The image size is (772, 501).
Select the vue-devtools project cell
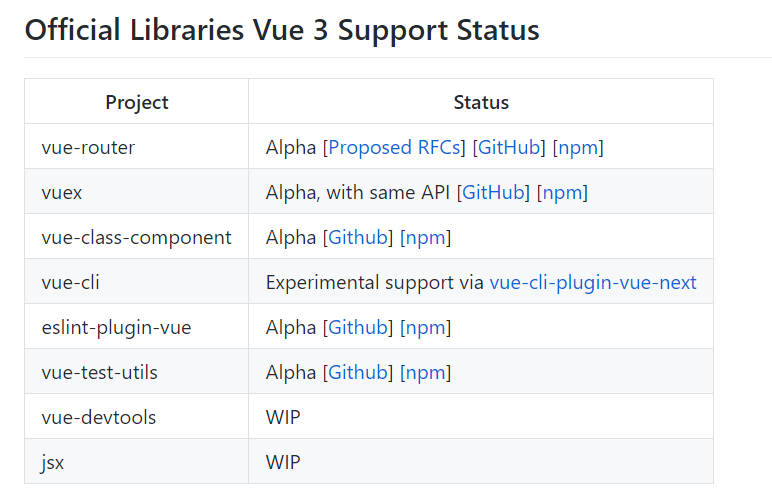[99, 417]
